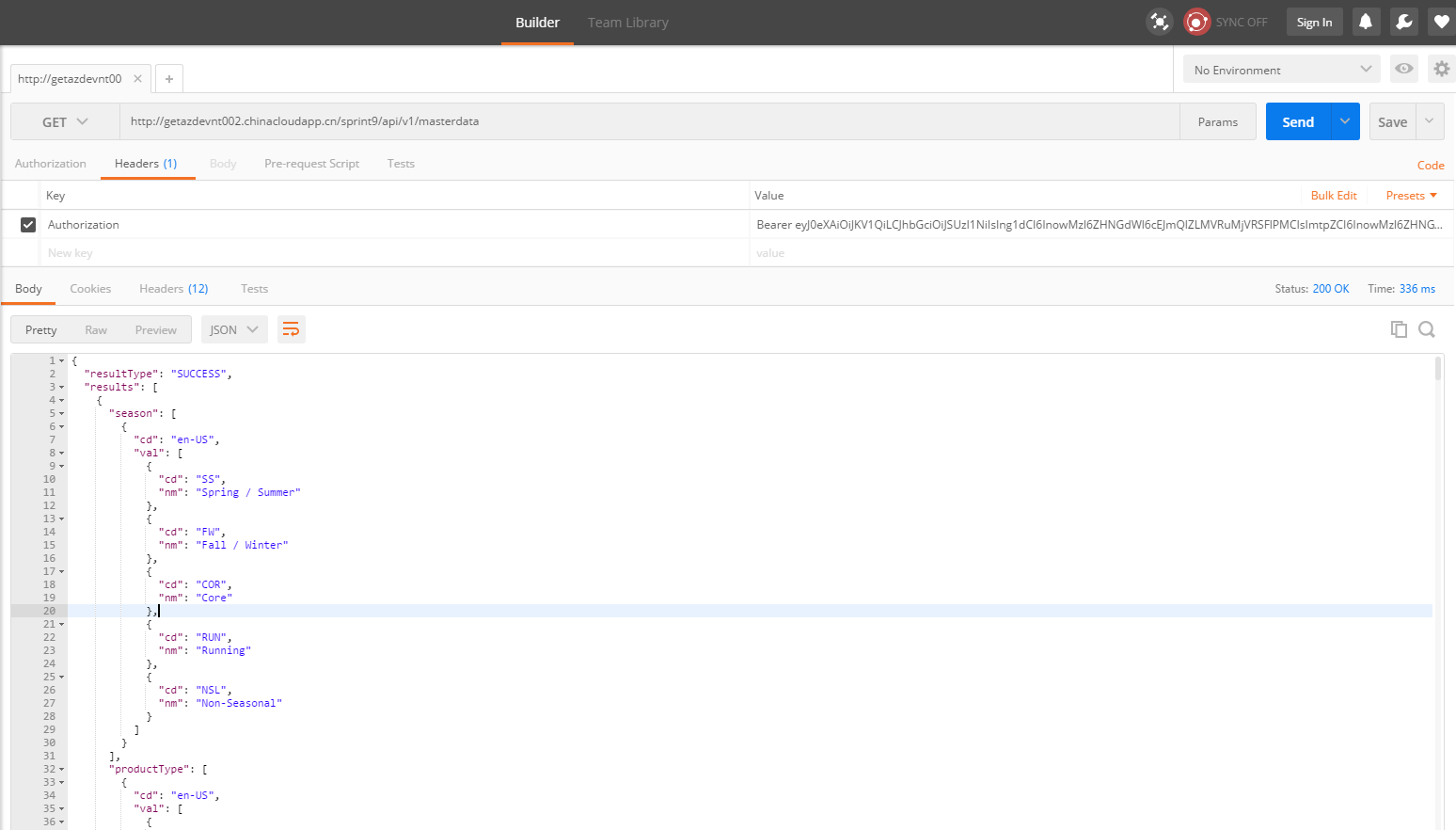
Task: Switch to the Team Library tab
Action: (x=628, y=23)
